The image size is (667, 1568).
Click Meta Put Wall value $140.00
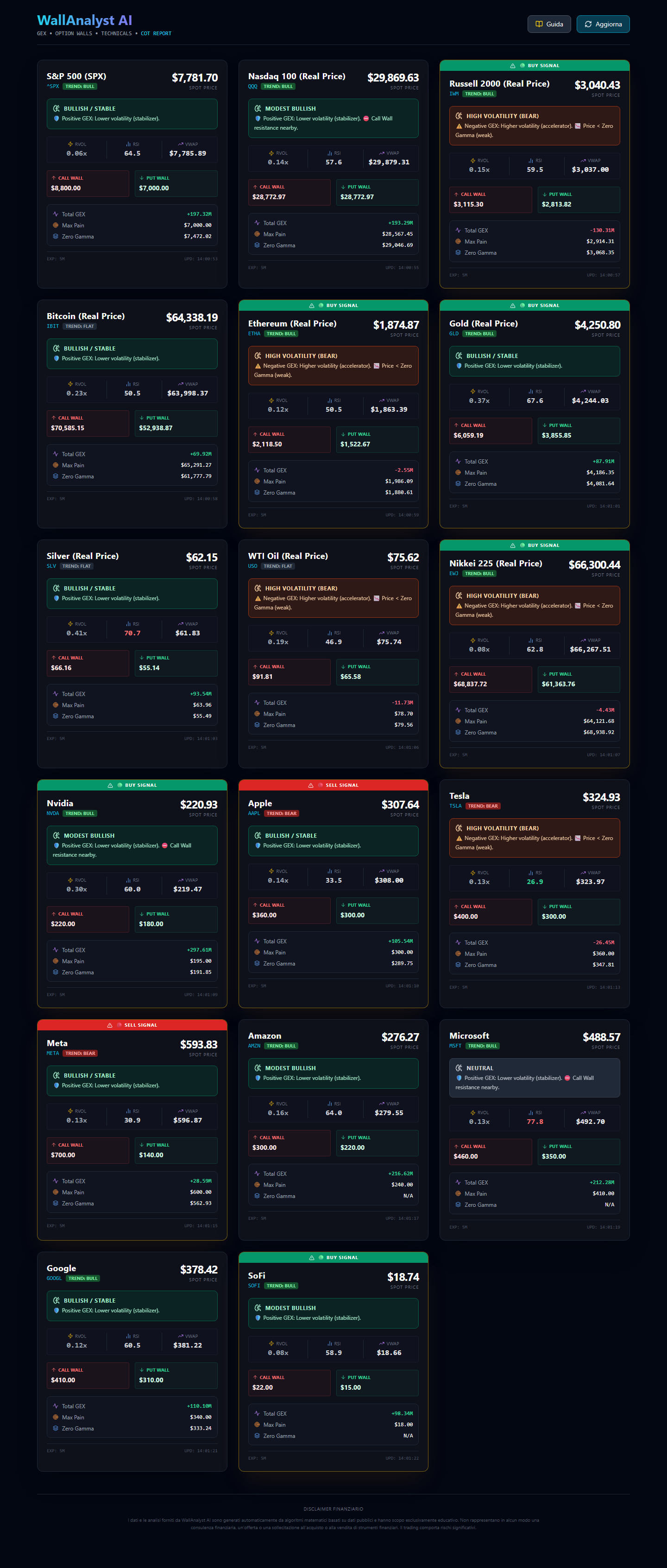[151, 1155]
